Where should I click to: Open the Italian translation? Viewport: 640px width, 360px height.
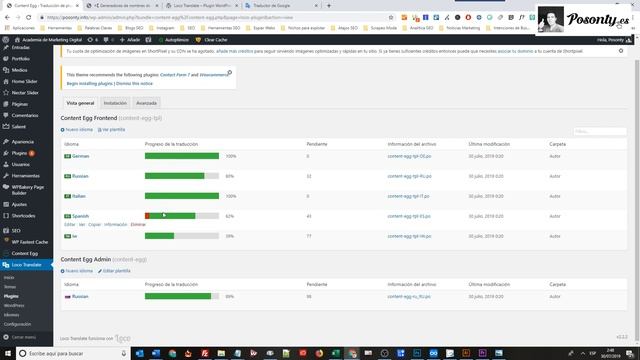tap(79, 196)
